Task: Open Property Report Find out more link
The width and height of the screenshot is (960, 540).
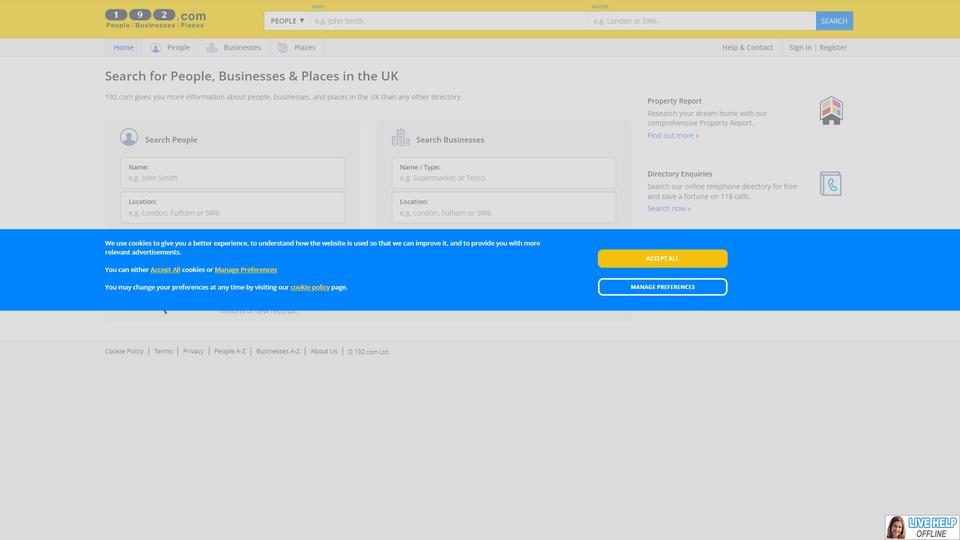Action: click(x=673, y=135)
